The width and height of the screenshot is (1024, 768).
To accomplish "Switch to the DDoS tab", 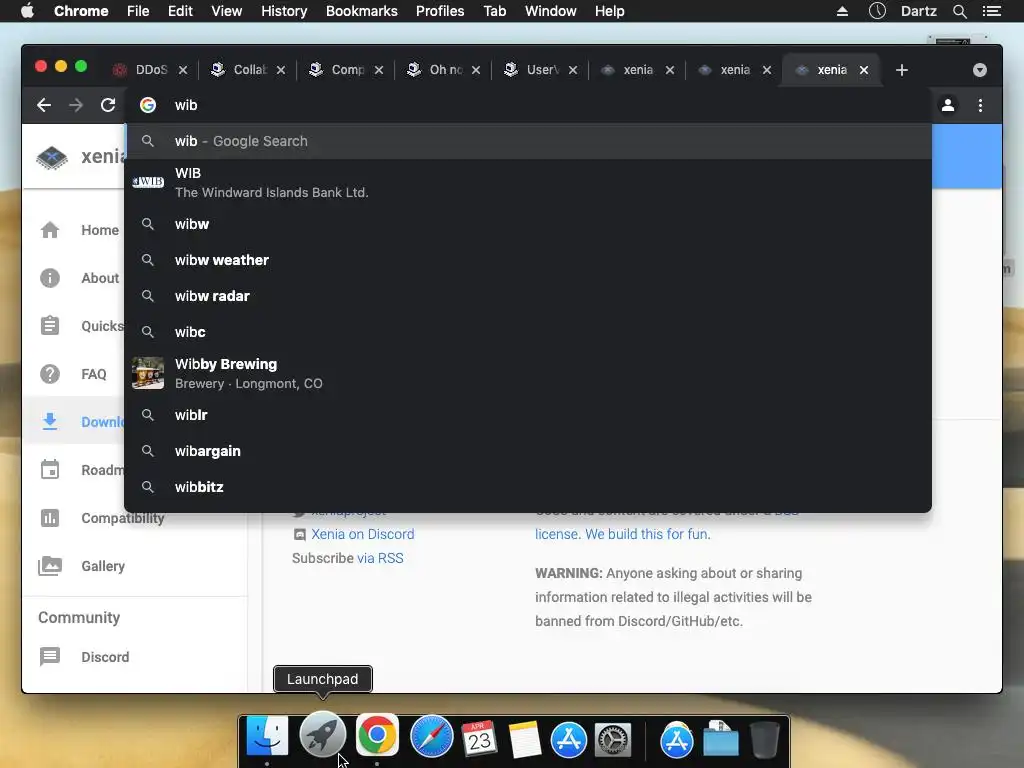I will click(x=150, y=70).
